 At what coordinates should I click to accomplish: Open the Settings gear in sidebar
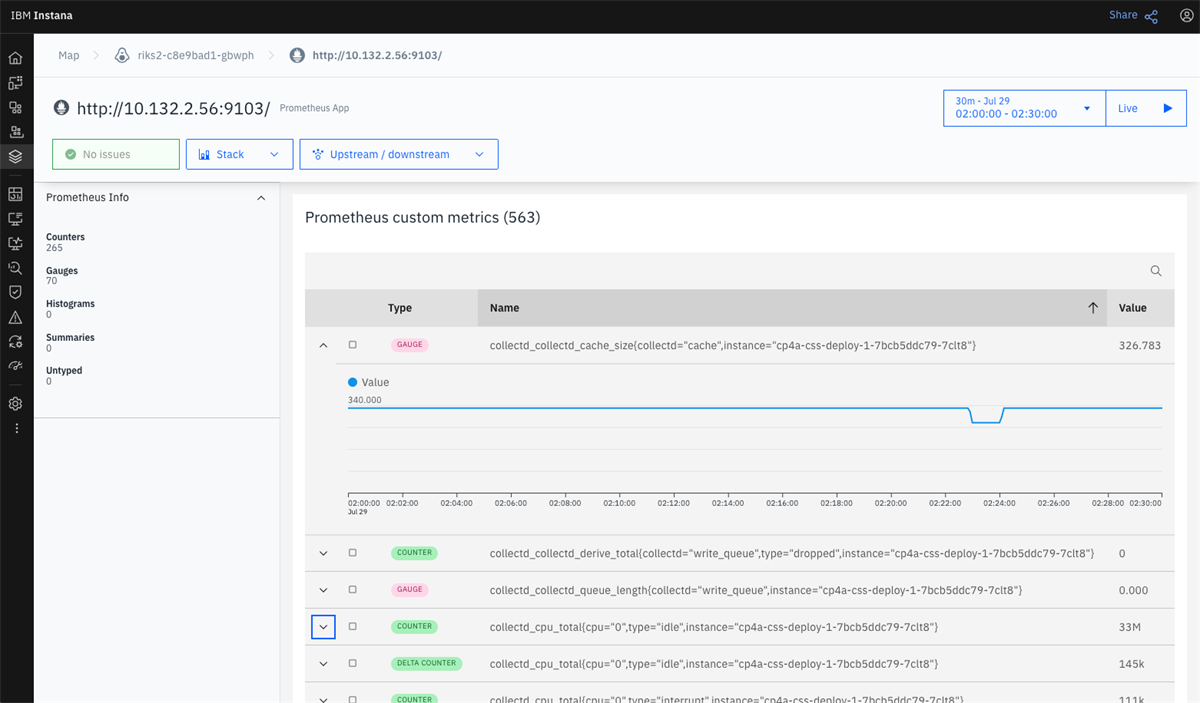point(15,404)
